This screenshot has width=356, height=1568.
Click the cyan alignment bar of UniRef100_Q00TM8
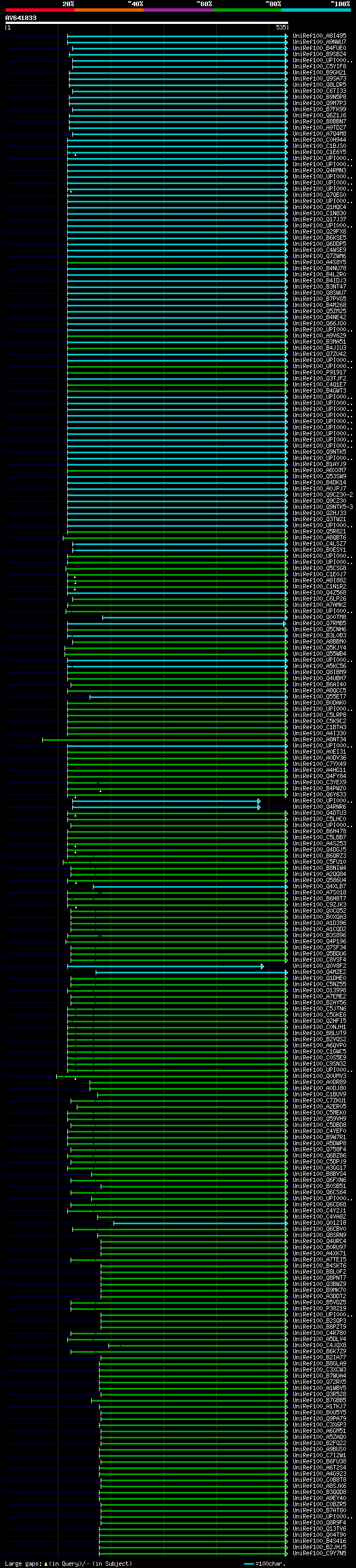pyautogui.click(x=195, y=617)
